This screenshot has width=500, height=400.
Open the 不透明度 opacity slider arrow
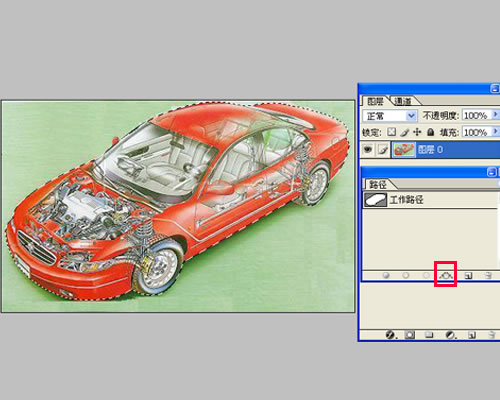[x=495, y=115]
